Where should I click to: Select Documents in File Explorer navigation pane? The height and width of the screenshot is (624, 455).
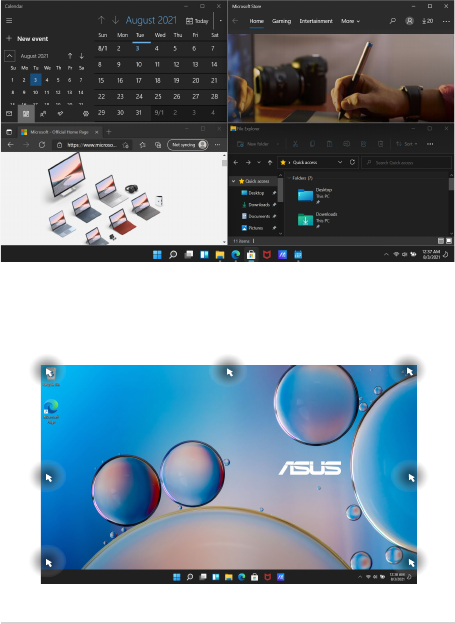coord(259,216)
